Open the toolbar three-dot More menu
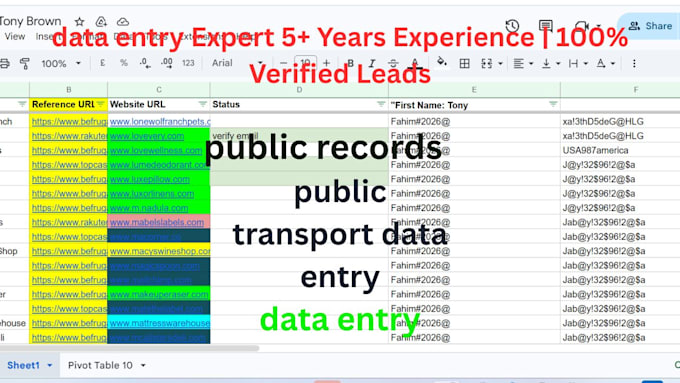This screenshot has height=383, width=680. (634, 64)
